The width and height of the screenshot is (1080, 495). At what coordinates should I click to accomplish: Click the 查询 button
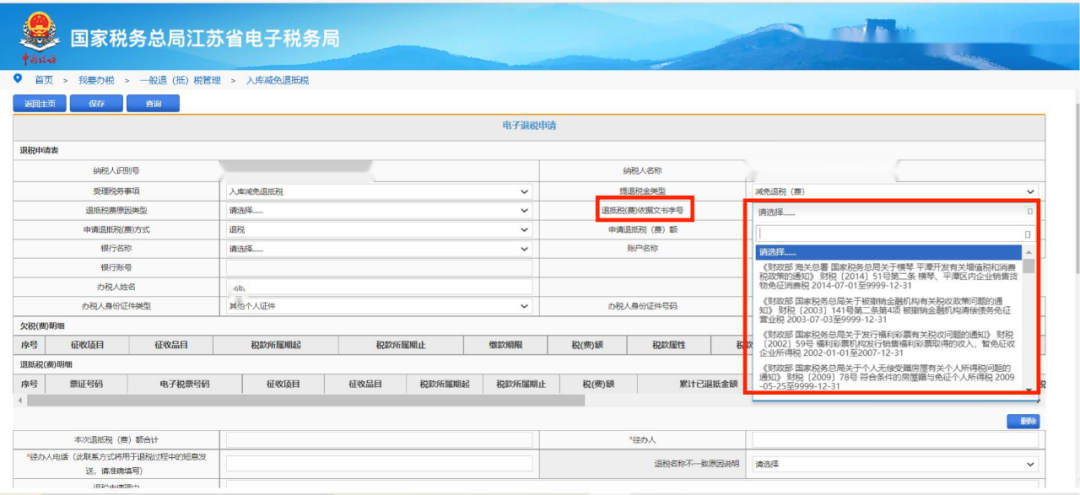click(x=153, y=104)
